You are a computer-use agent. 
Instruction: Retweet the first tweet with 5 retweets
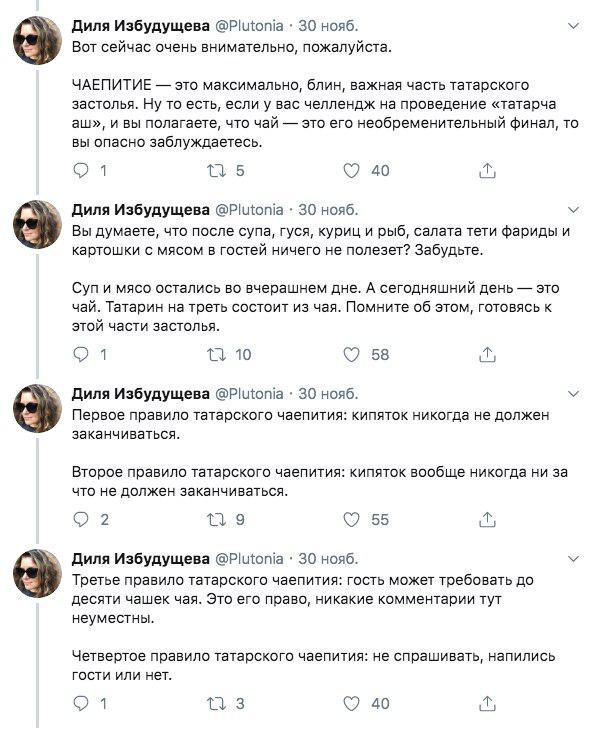[x=216, y=171]
